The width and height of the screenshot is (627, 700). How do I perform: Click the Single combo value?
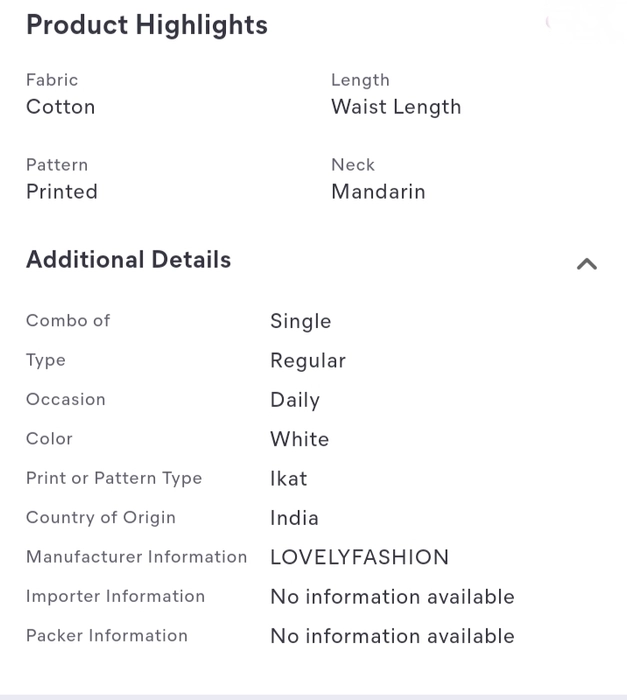(301, 321)
